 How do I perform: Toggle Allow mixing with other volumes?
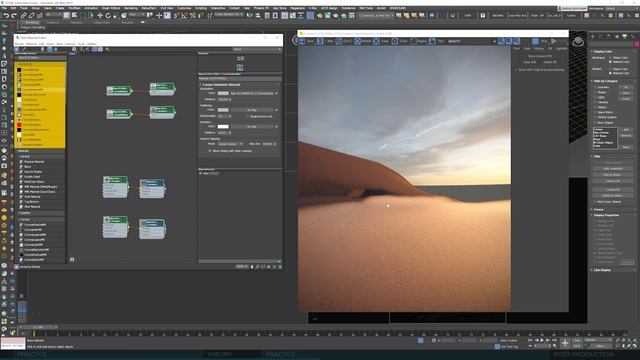pyautogui.click(x=210, y=151)
